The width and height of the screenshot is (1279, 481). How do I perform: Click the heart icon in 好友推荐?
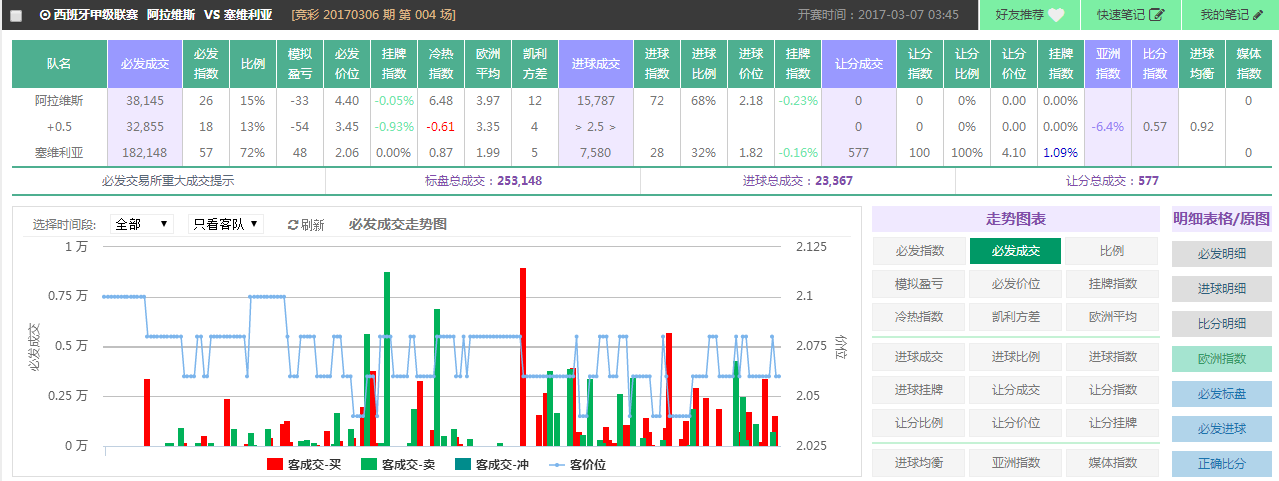[x=1057, y=15]
